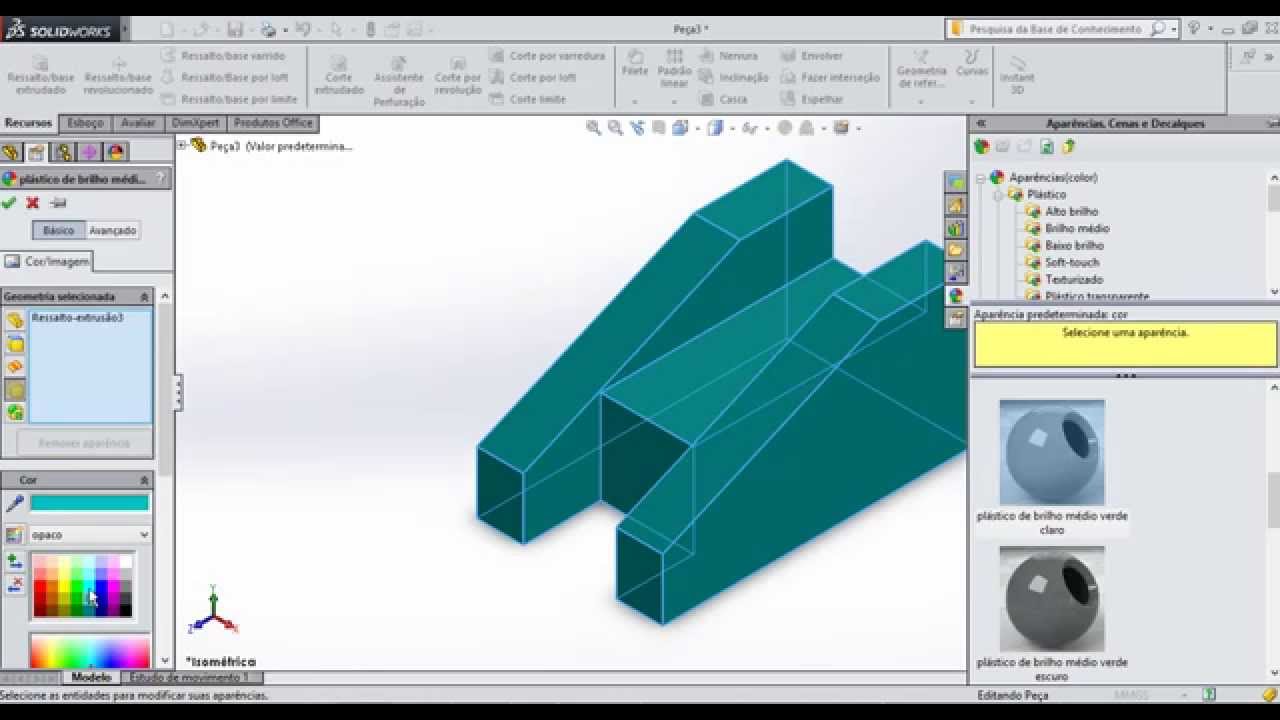Click the Section View icon
The width and height of the screenshot is (1280, 720).
tap(658, 128)
